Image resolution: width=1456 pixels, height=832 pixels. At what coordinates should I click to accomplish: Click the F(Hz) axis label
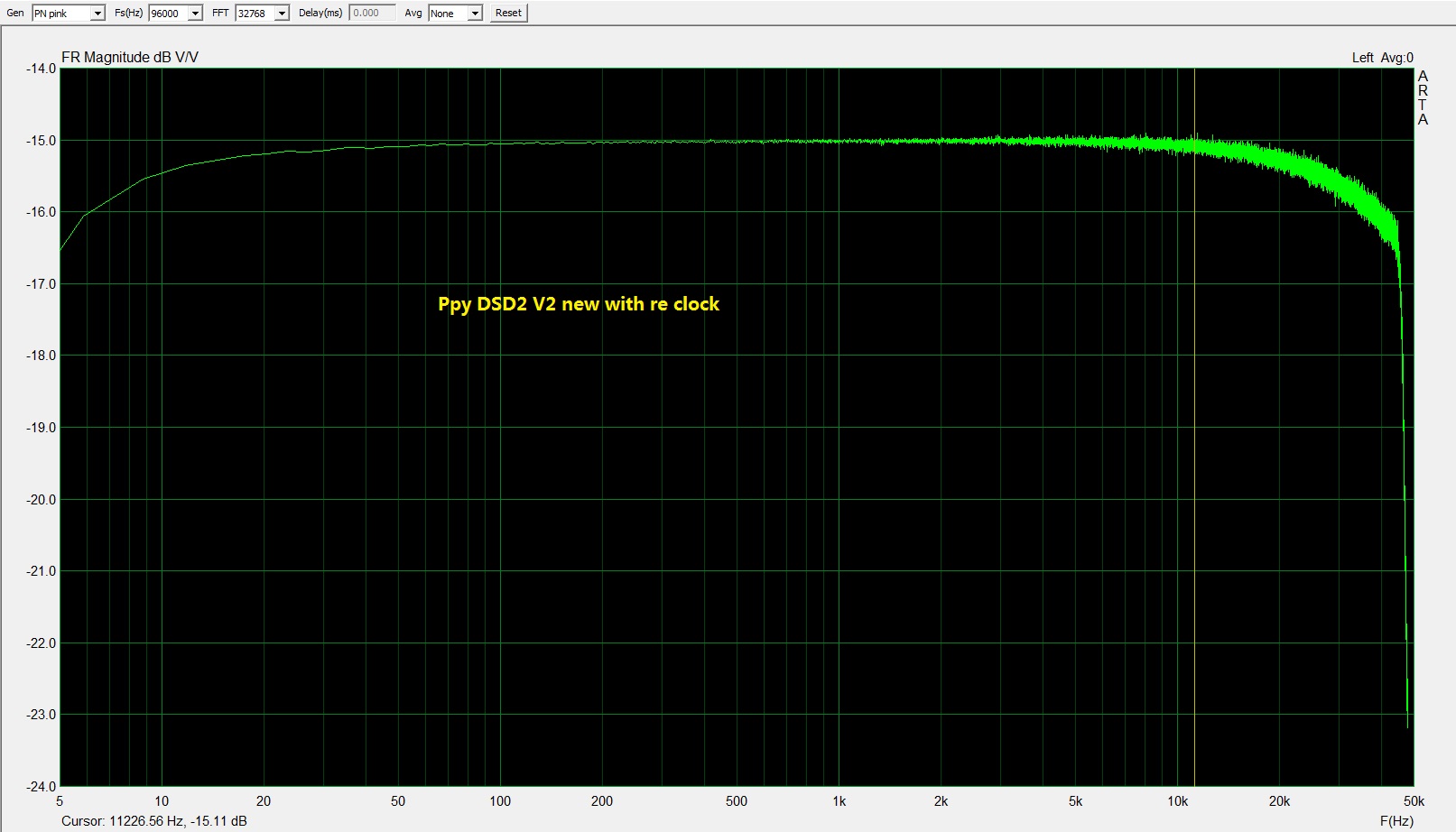pyautogui.click(x=1396, y=821)
